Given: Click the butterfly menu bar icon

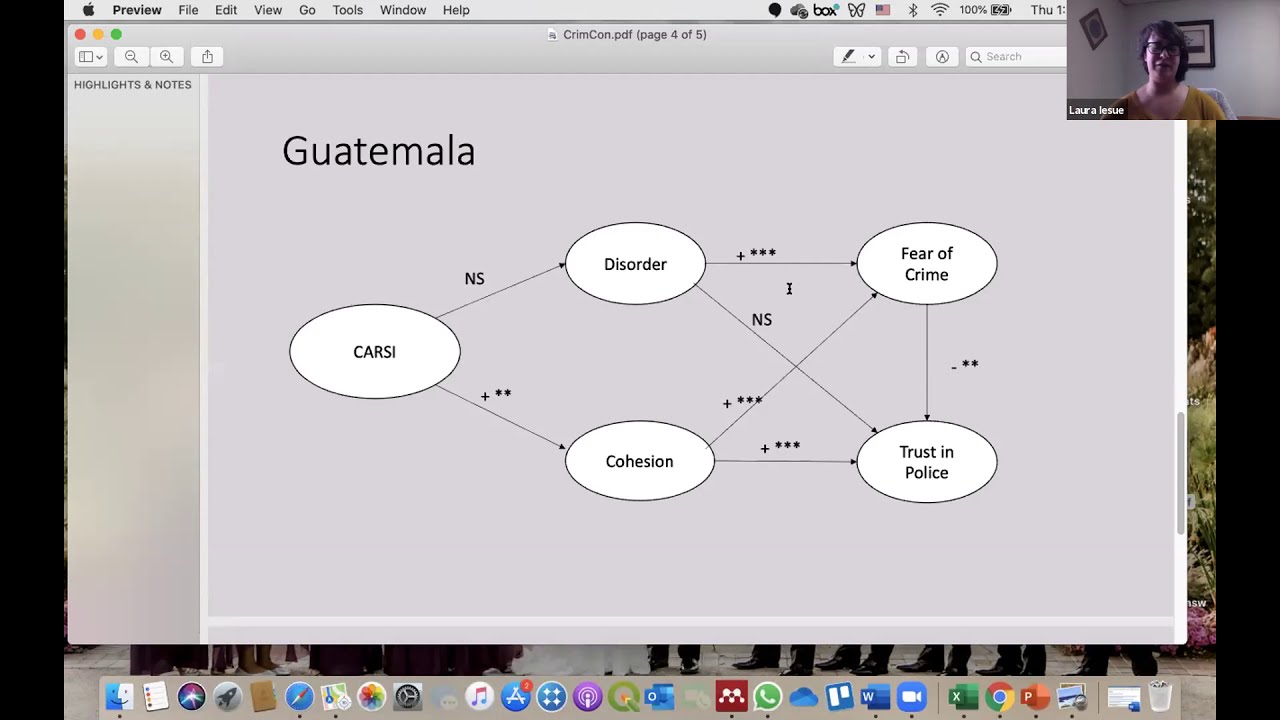Looking at the screenshot, I should pos(856,10).
